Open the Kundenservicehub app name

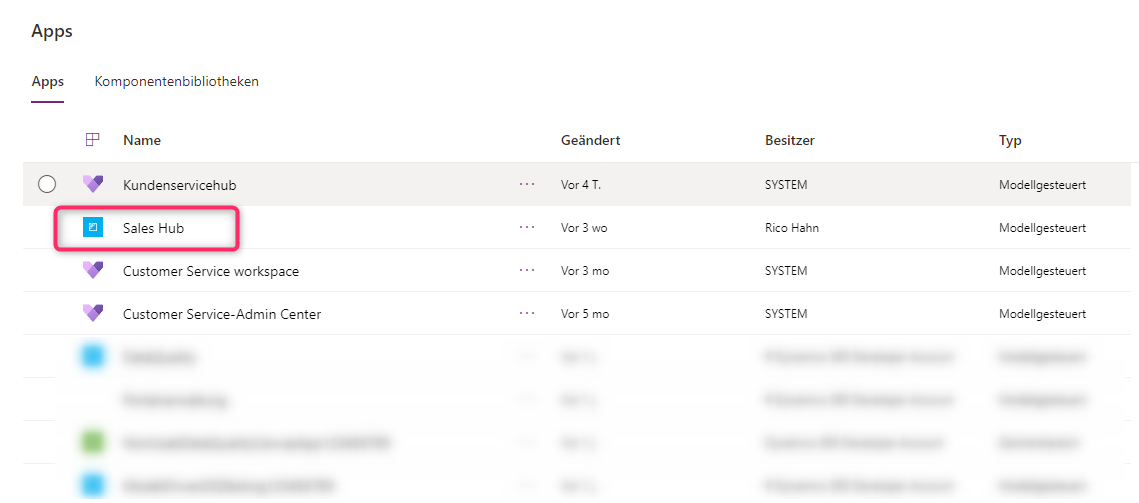[179, 185]
